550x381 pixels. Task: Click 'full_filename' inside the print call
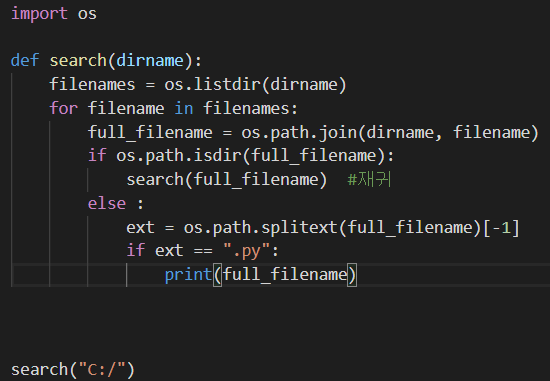click(x=285, y=275)
